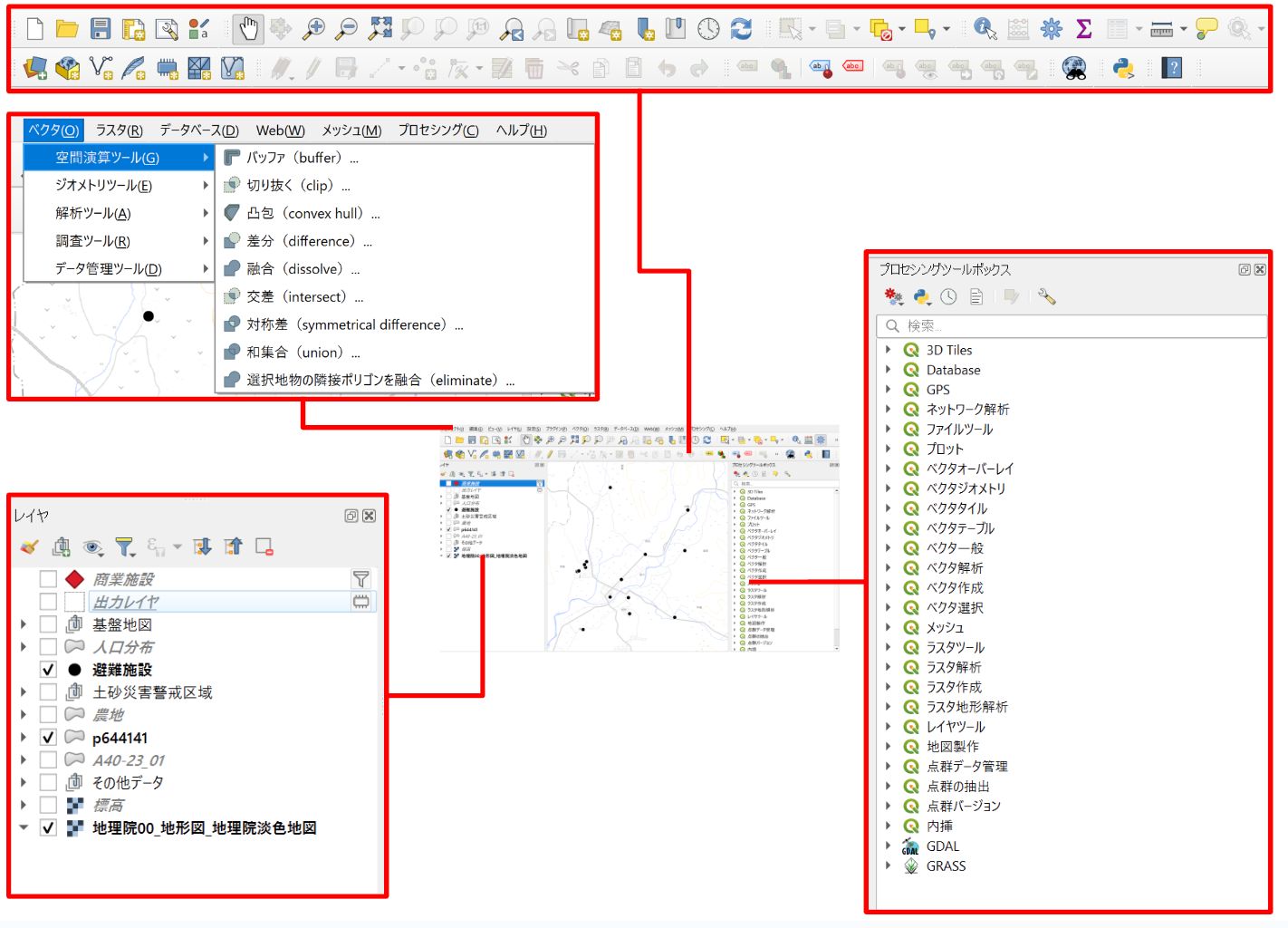Expand the 土砂災害警戒区域 layer group
This screenshot has width=1288, height=928.
click(24, 692)
